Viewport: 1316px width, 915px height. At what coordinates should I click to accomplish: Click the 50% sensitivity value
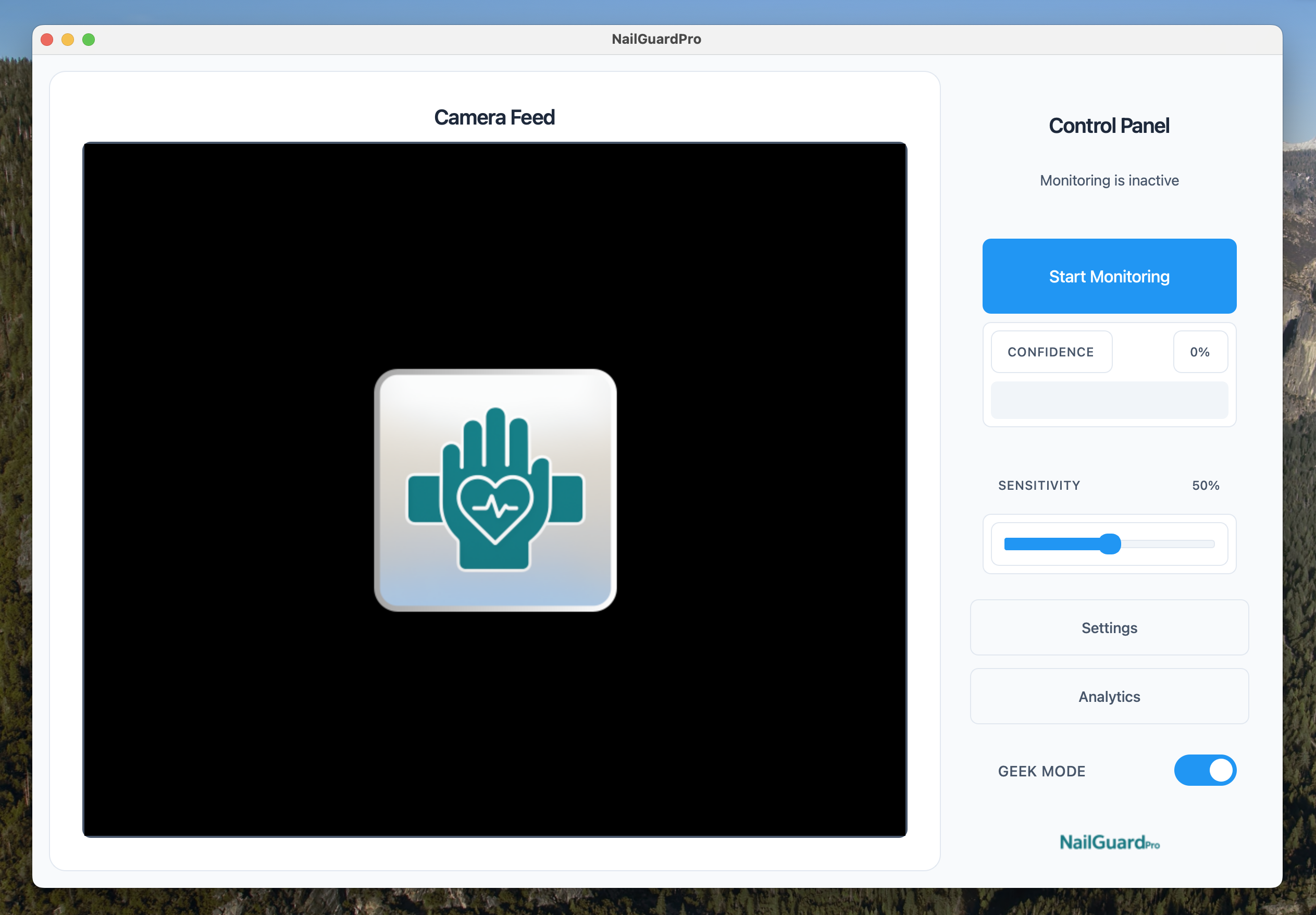point(1206,486)
